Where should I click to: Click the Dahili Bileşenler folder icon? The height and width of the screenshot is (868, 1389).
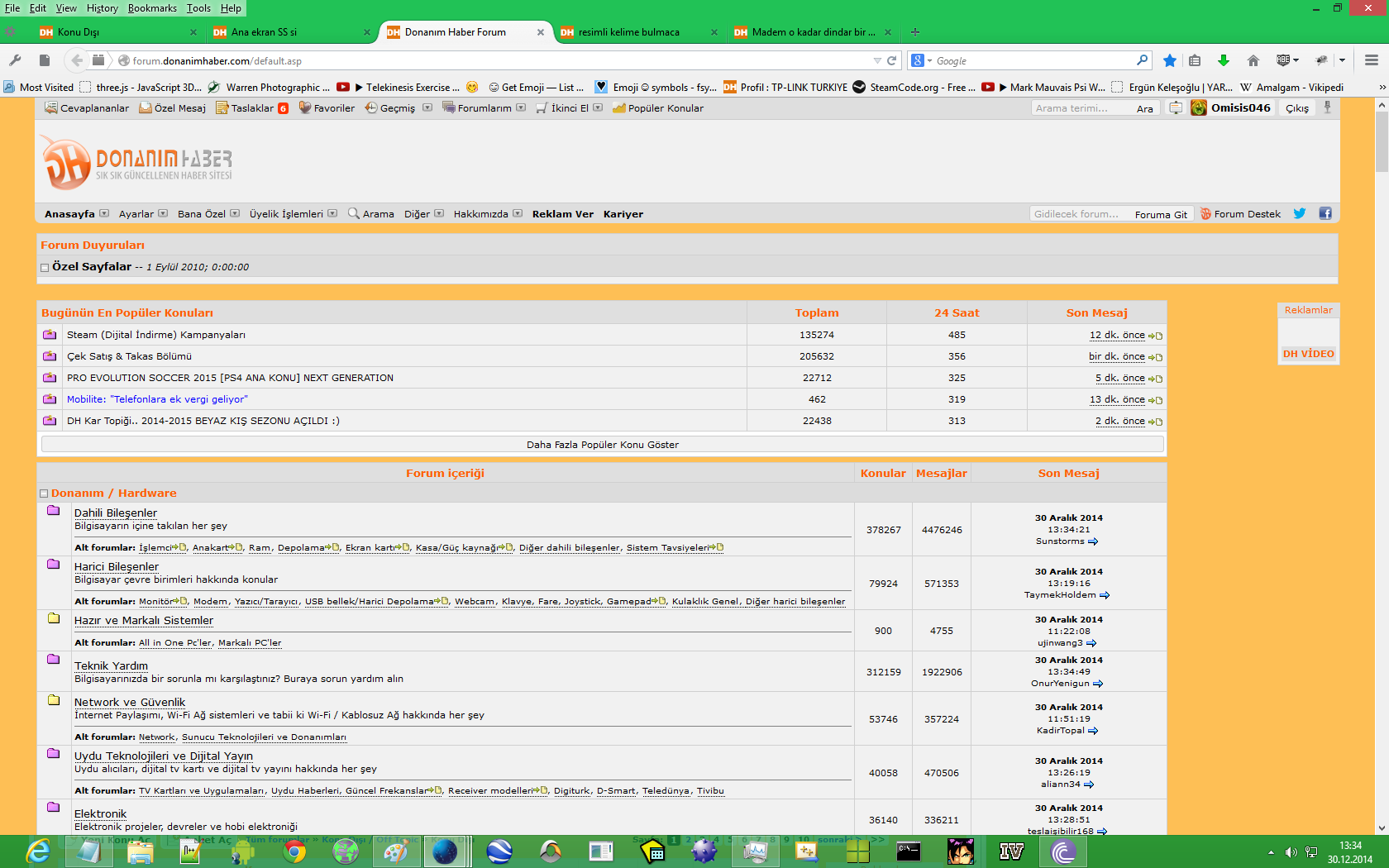point(54,511)
